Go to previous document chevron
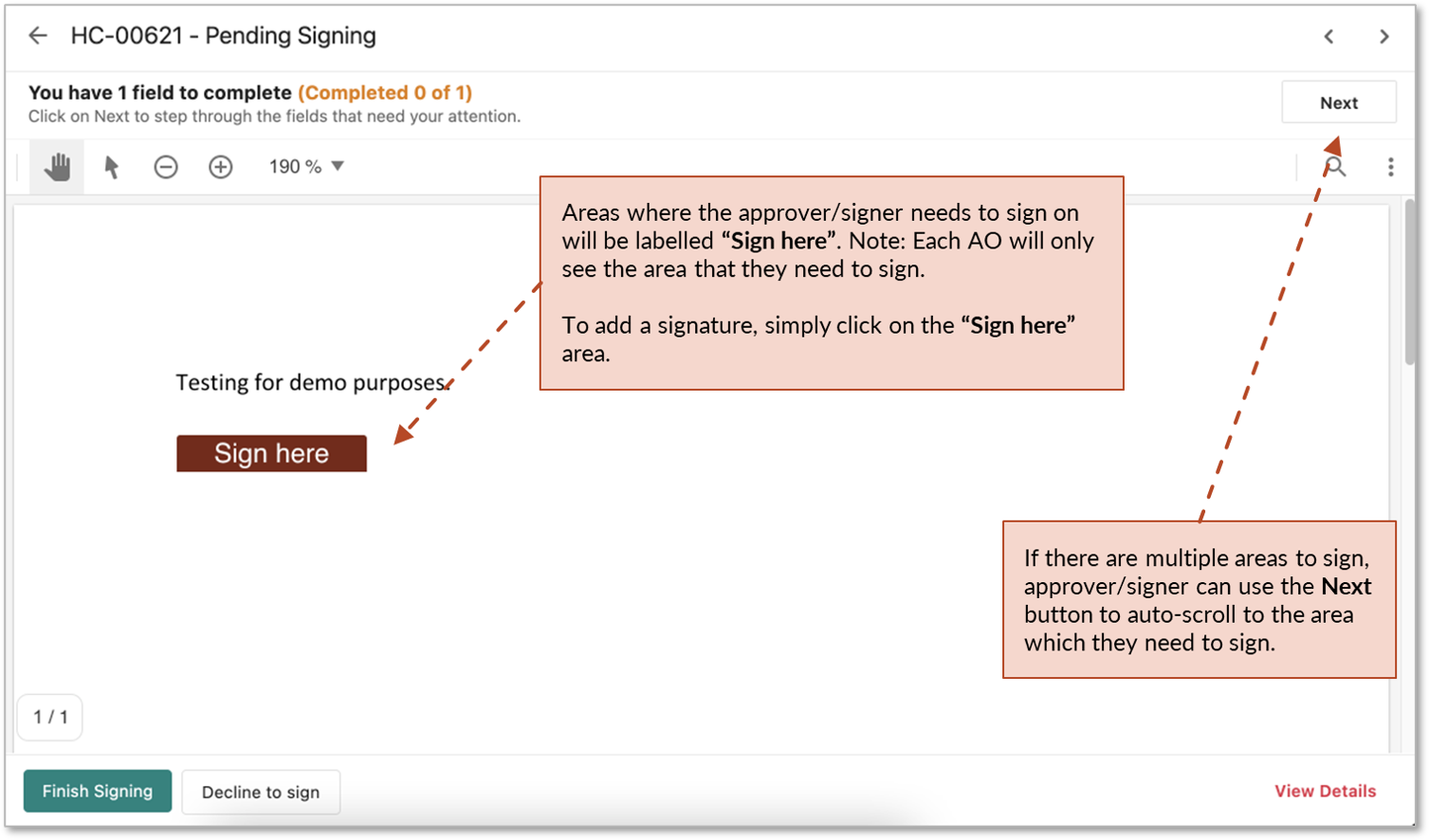The image size is (1429, 840). point(1328,36)
